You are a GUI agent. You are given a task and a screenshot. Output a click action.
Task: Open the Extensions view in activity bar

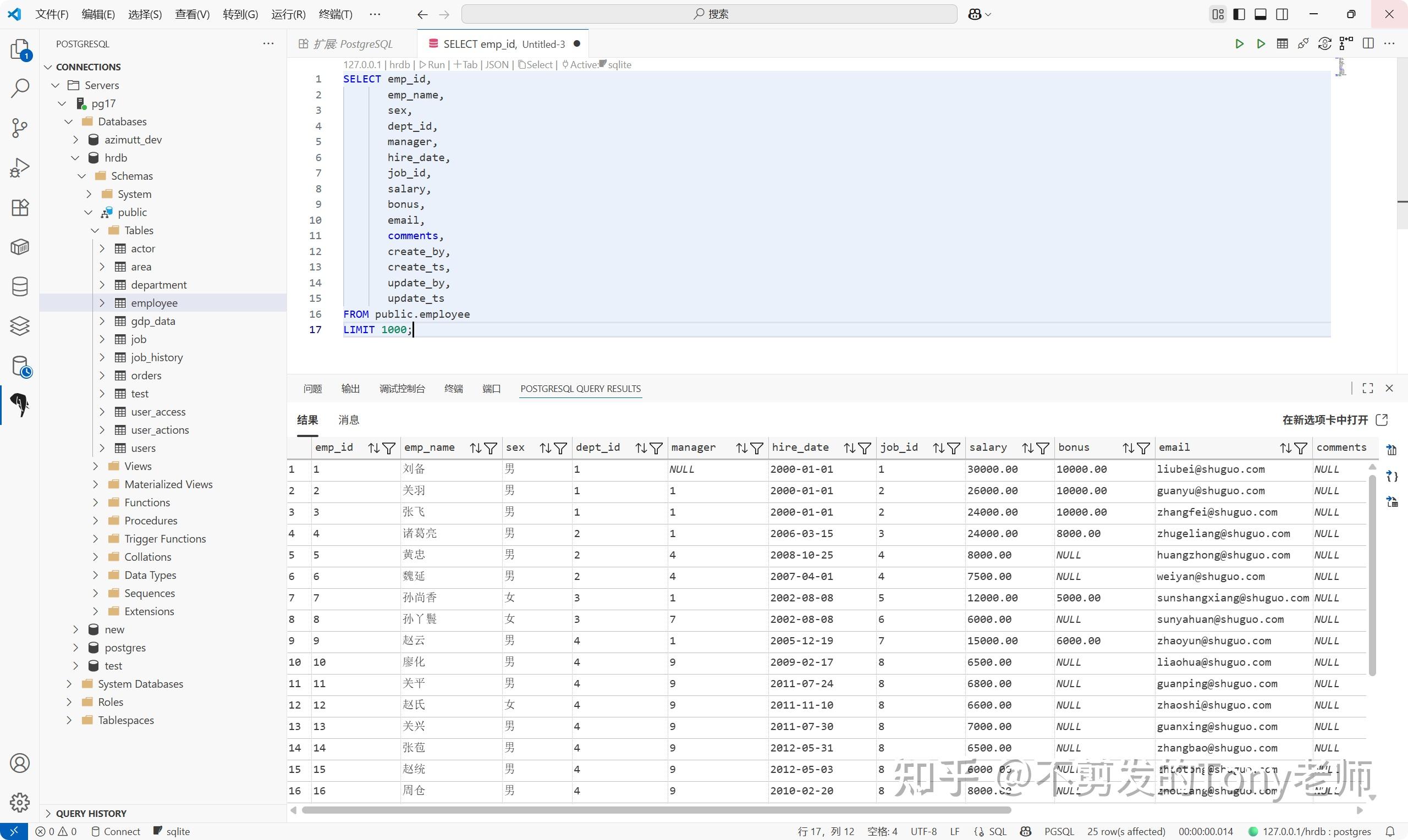coord(20,207)
